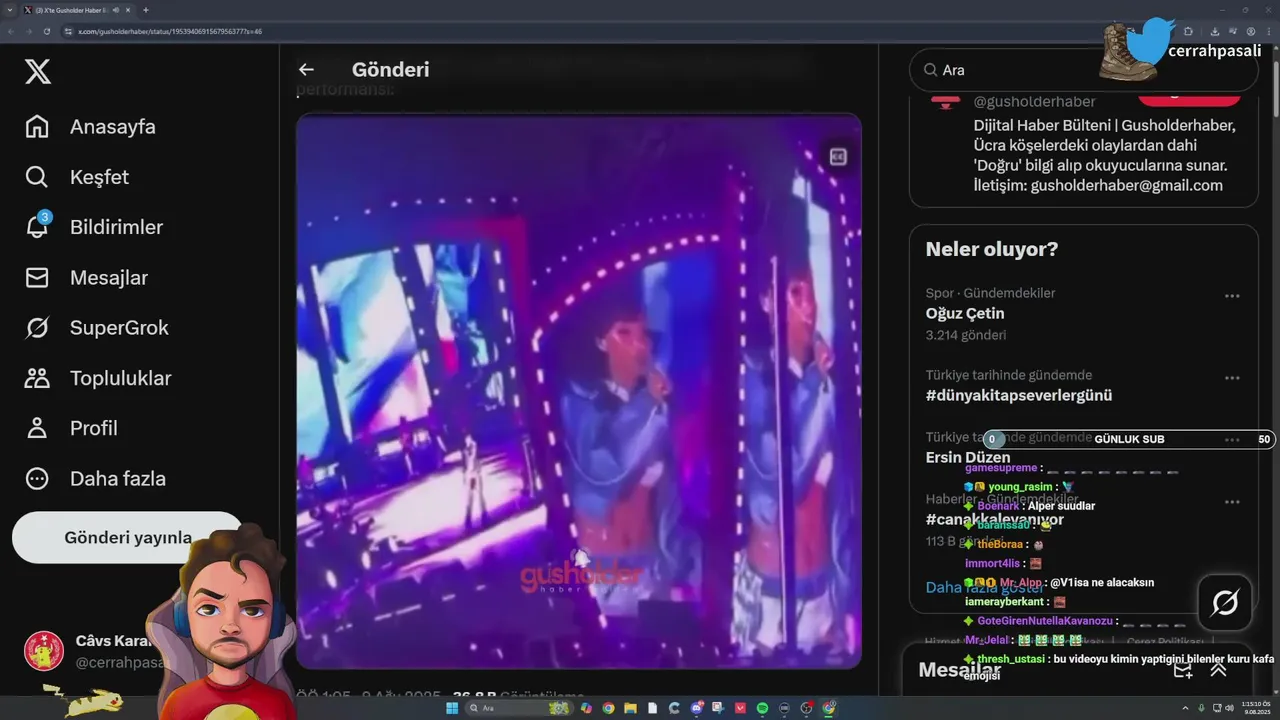This screenshot has height=720, width=1280.
Task: Open the Grok floating button
Action: (1225, 602)
